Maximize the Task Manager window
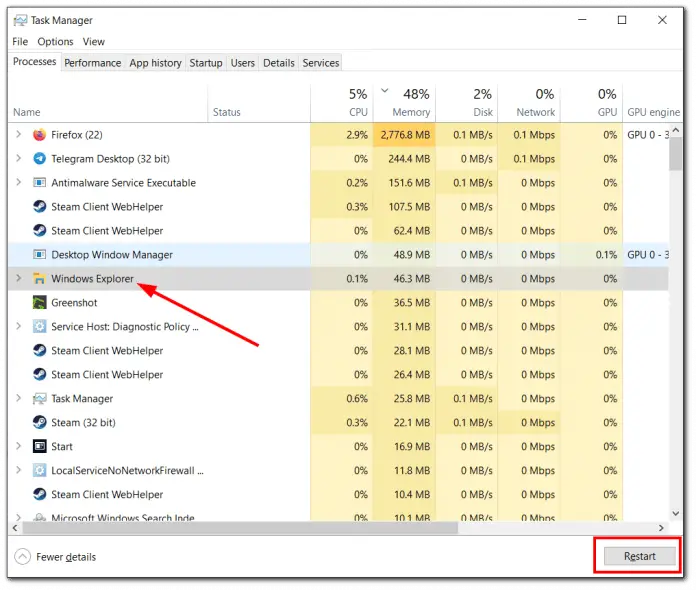696x590 pixels. click(x=622, y=20)
